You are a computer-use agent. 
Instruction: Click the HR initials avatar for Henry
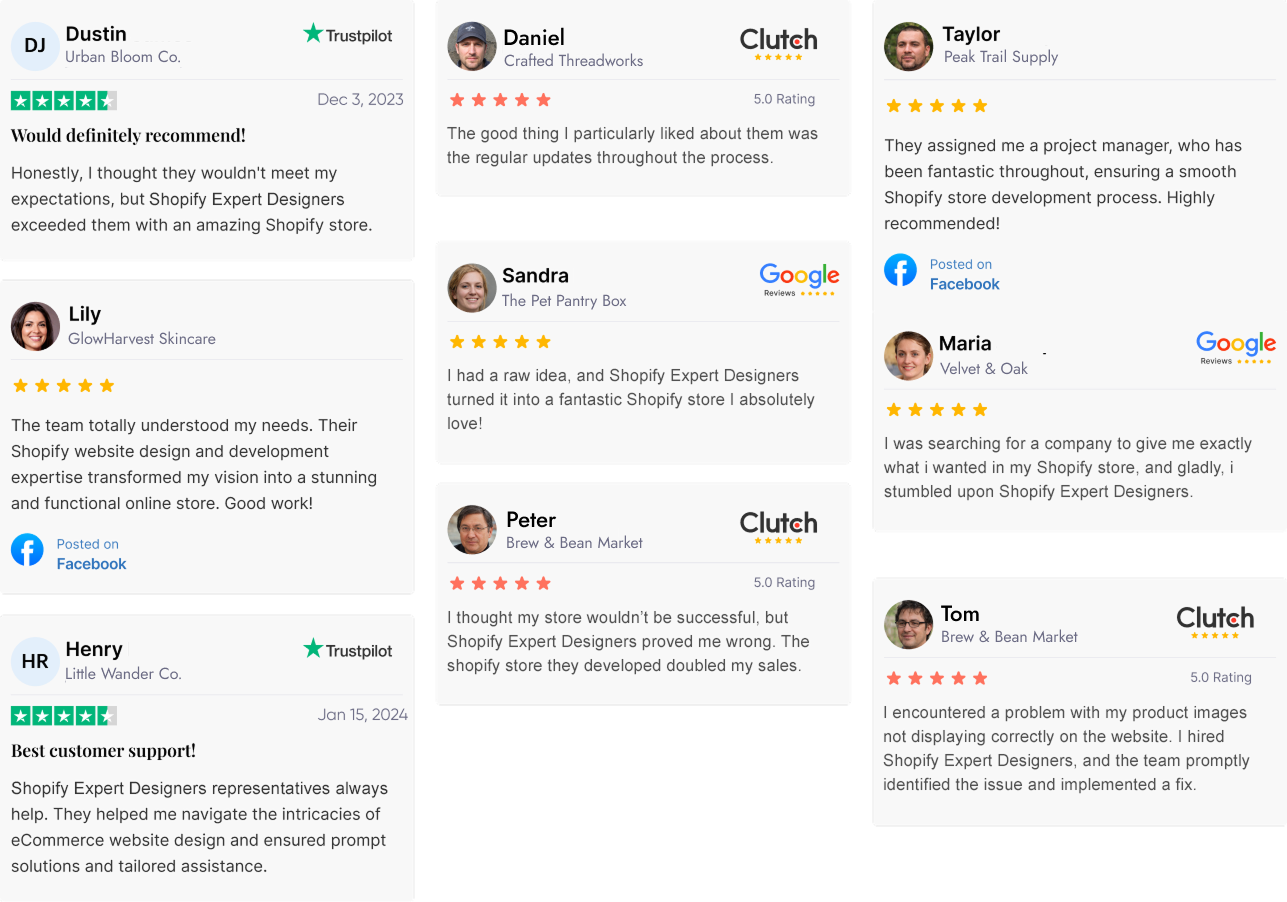coord(35,661)
